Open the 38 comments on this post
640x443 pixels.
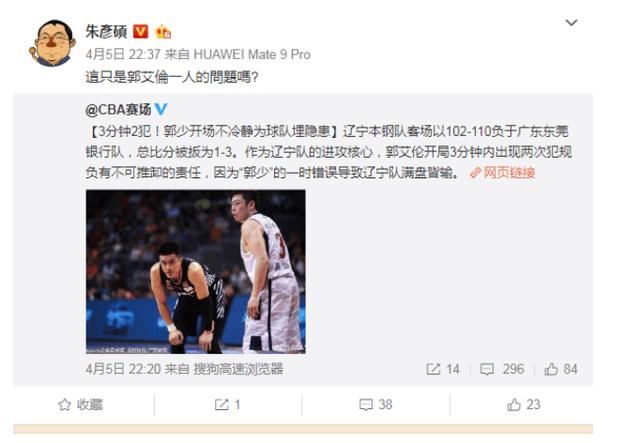[x=376, y=405]
